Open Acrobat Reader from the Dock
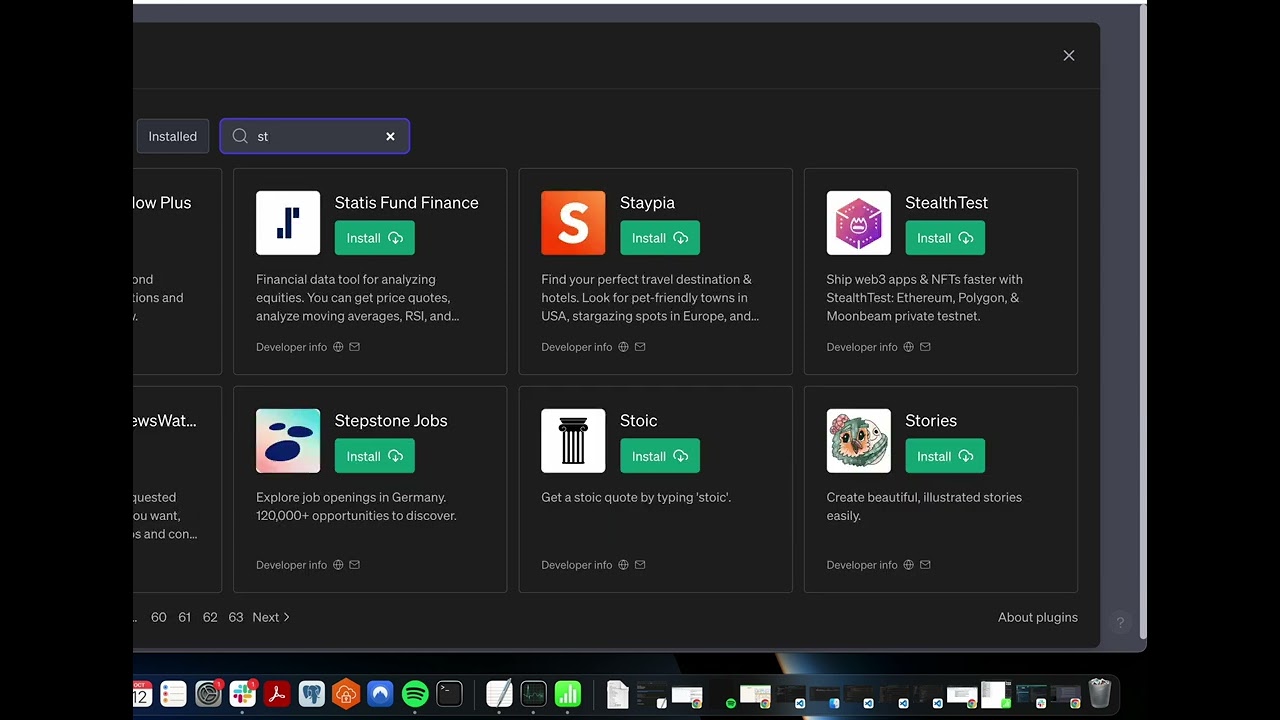 coord(277,693)
